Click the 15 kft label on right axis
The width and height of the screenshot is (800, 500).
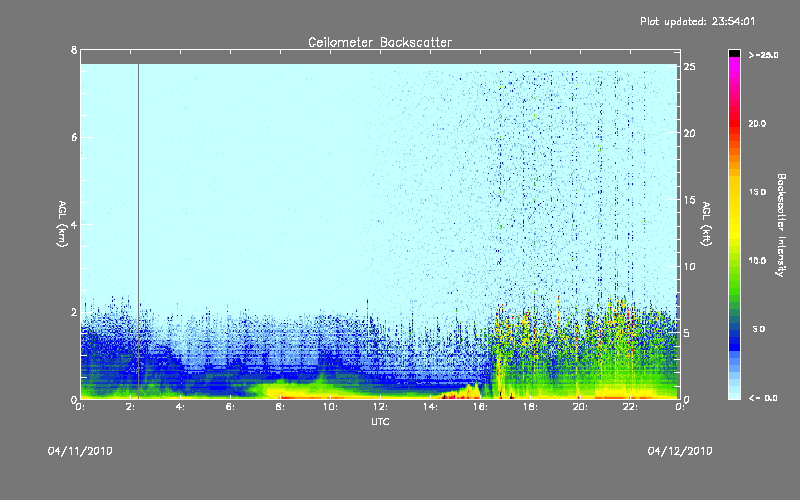pos(689,200)
